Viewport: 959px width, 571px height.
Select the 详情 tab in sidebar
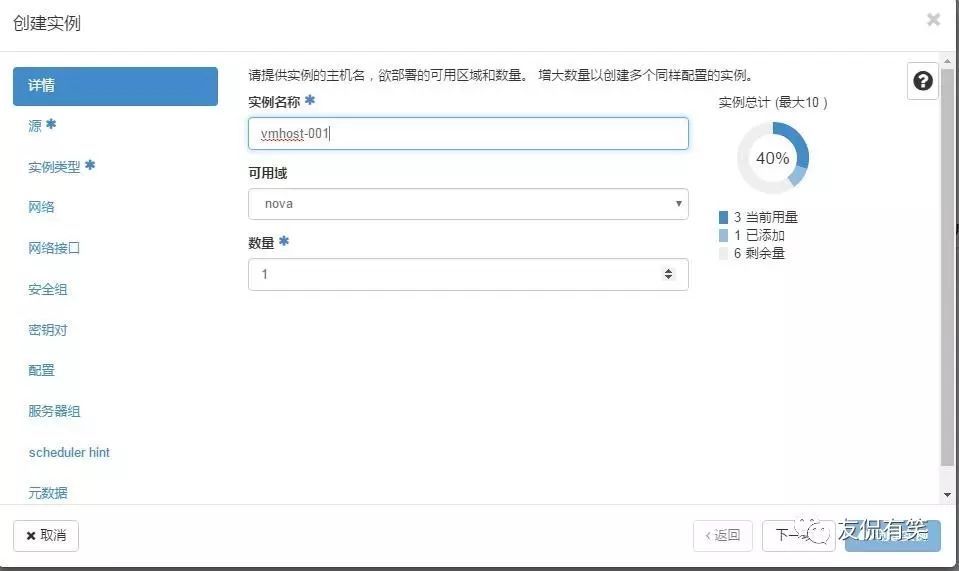pos(115,86)
